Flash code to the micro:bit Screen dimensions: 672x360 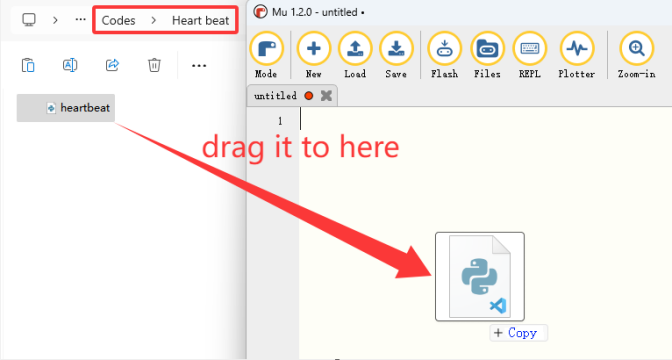[444, 55]
